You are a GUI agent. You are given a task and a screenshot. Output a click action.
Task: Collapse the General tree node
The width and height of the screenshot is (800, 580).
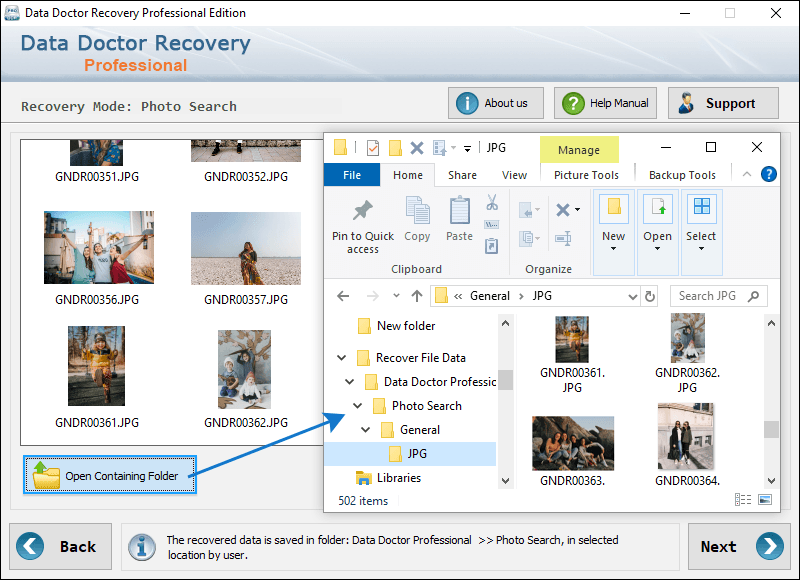pos(366,430)
